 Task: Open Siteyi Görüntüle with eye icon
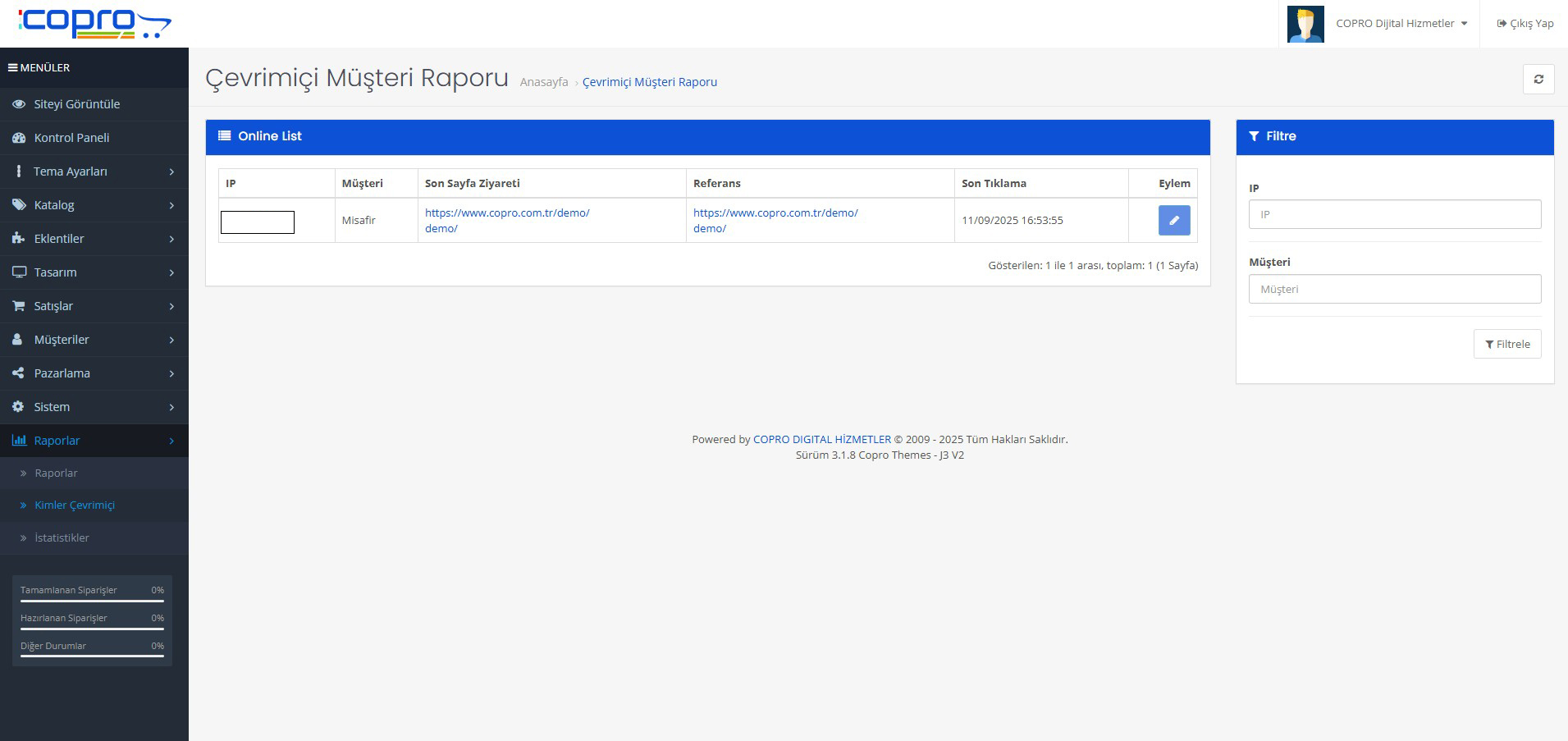tap(76, 104)
